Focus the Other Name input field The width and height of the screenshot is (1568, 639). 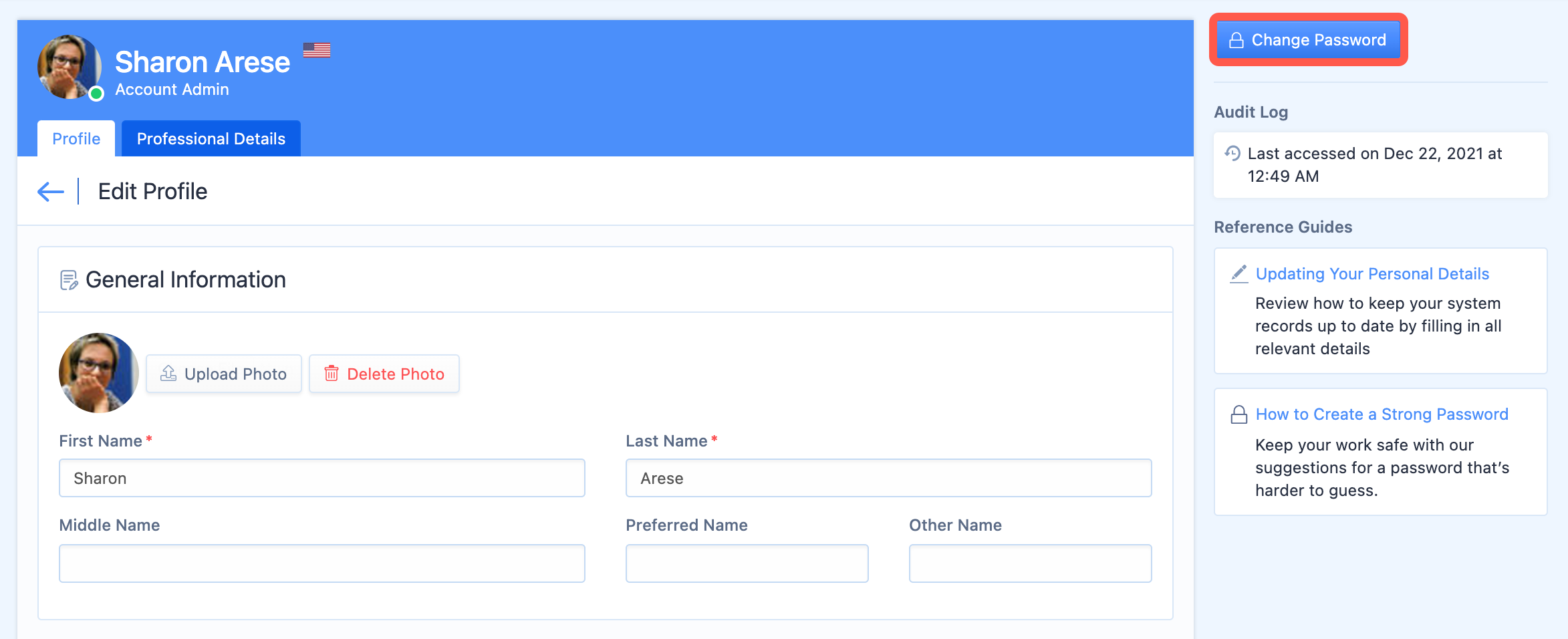coord(1031,563)
